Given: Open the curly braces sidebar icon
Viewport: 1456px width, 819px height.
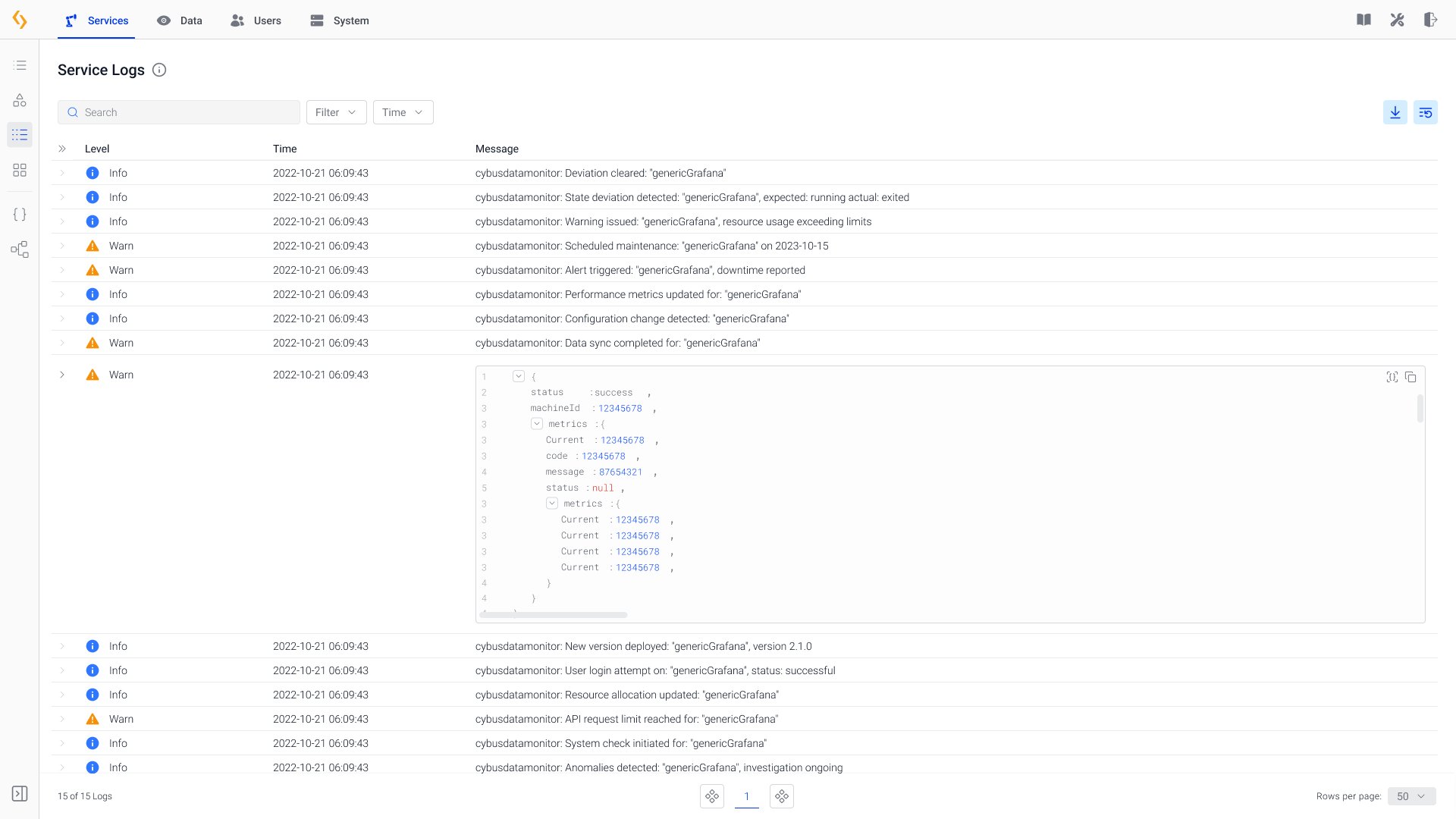Looking at the screenshot, I should click(x=20, y=215).
